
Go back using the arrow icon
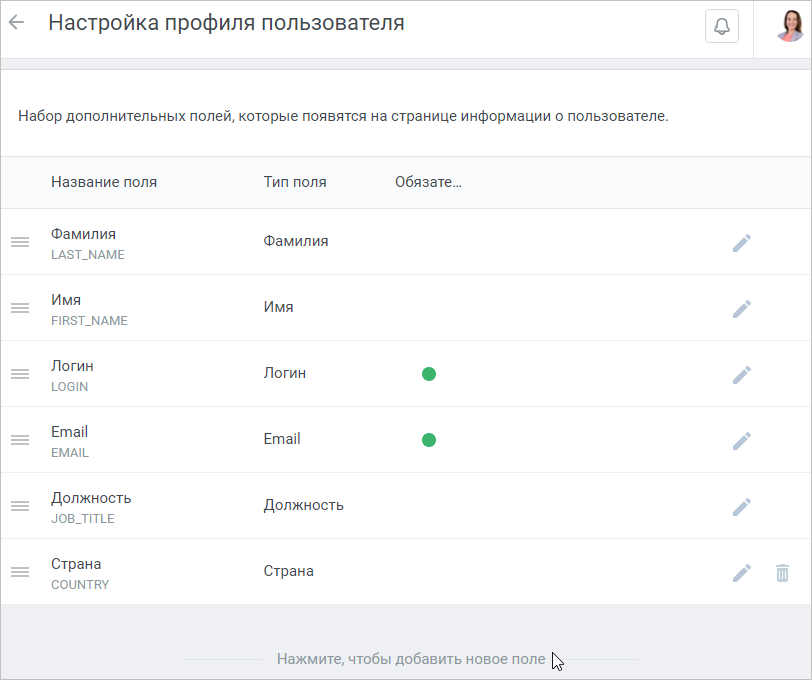point(17,22)
